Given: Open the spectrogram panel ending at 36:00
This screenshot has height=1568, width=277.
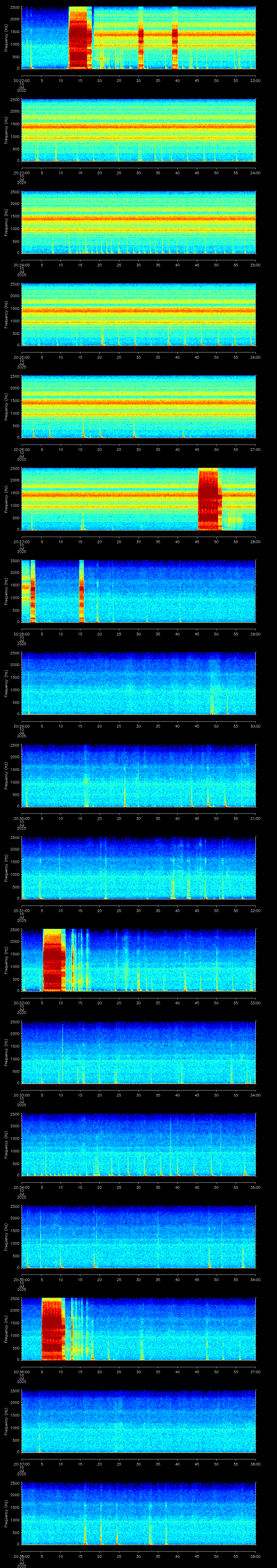Looking at the screenshot, I should pyautogui.click(x=139, y=1237).
